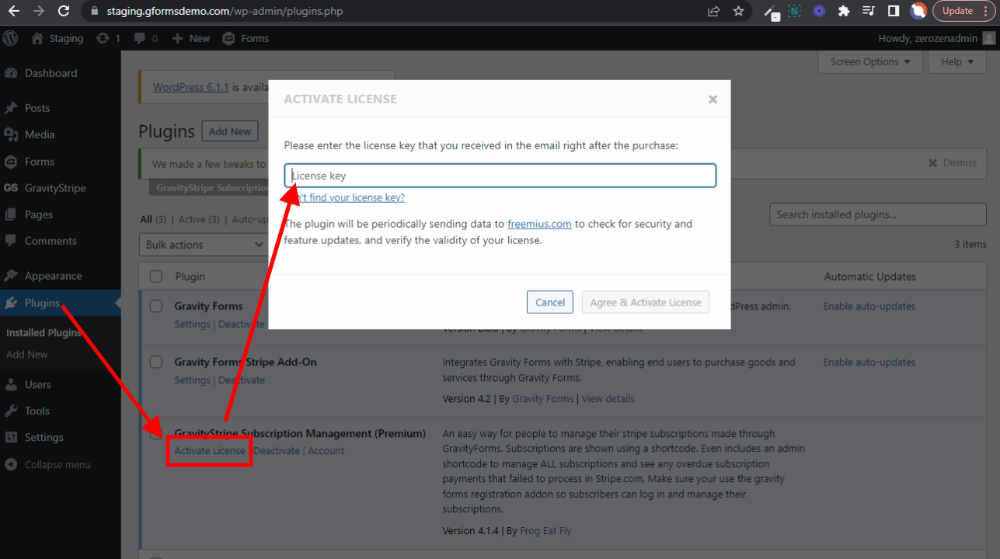Open the WordPress logo menu
1000x559 pixels.
click(x=10, y=38)
